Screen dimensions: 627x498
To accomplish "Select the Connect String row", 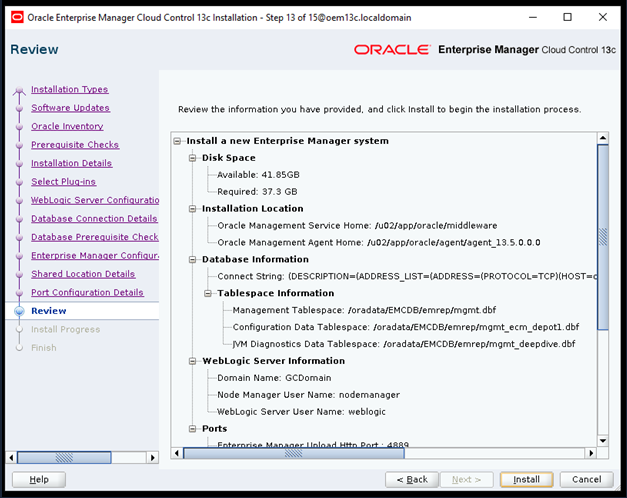I will pyautogui.click(x=407, y=276).
